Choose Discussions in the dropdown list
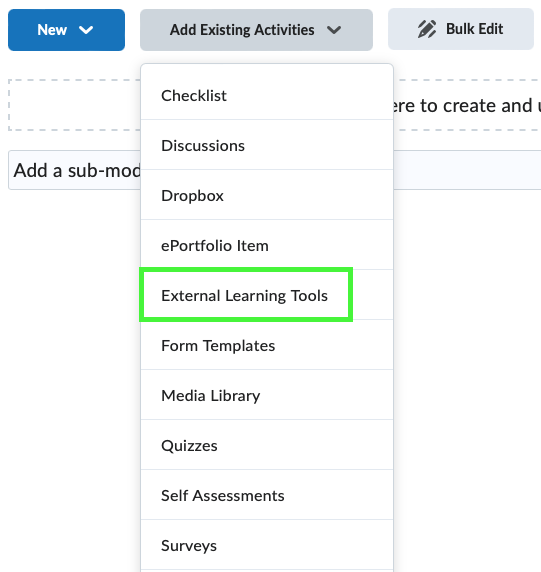 (x=267, y=145)
